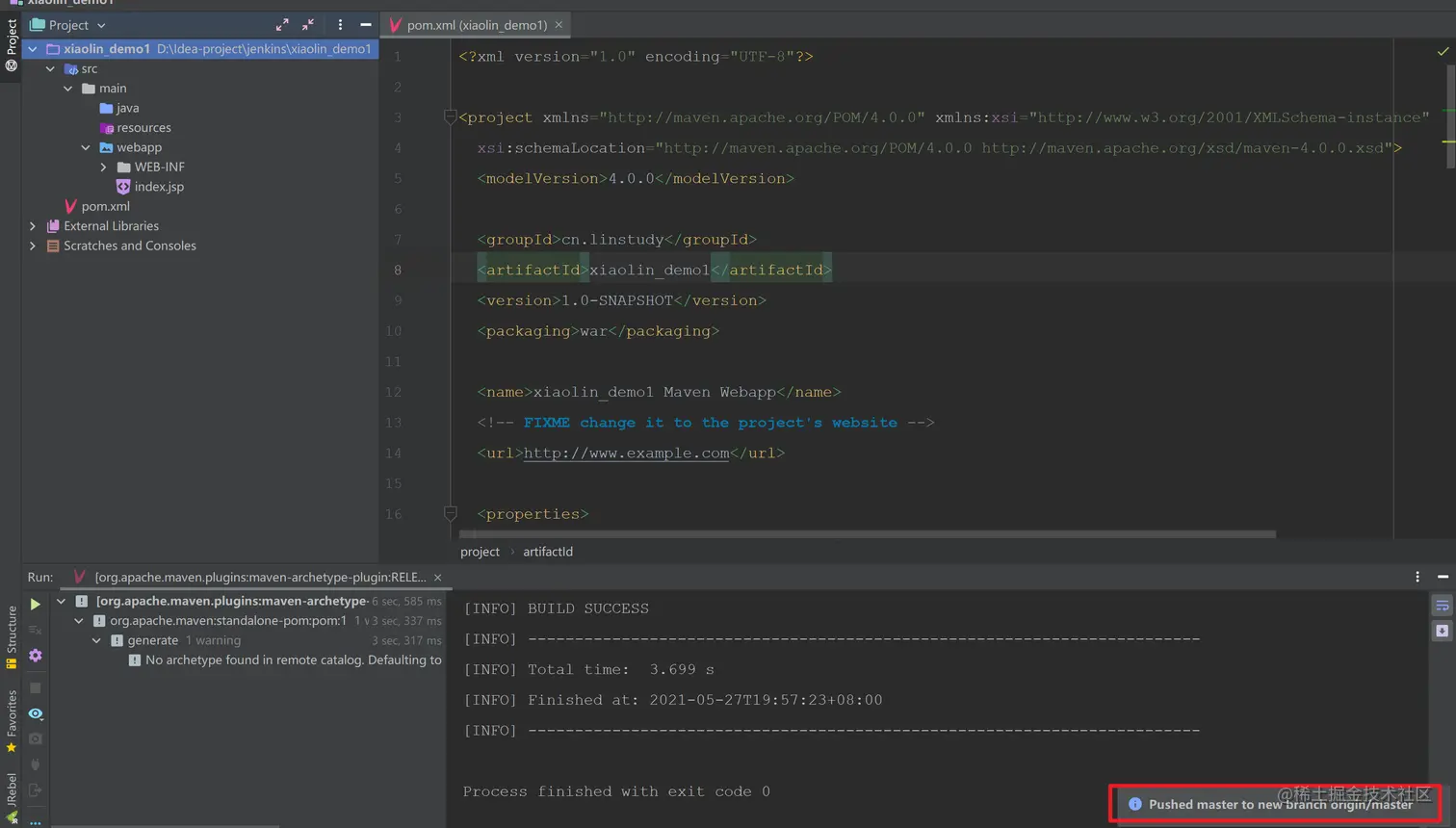1456x828 pixels.
Task: Collapse xiaolin_demo1 project root node
Action: pyautogui.click(x=33, y=49)
